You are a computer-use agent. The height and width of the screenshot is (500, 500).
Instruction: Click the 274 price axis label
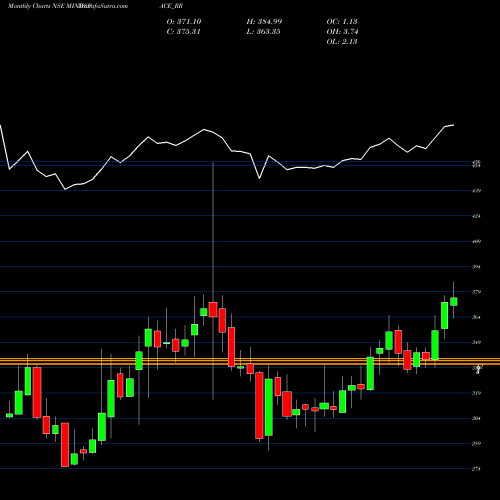476,469
